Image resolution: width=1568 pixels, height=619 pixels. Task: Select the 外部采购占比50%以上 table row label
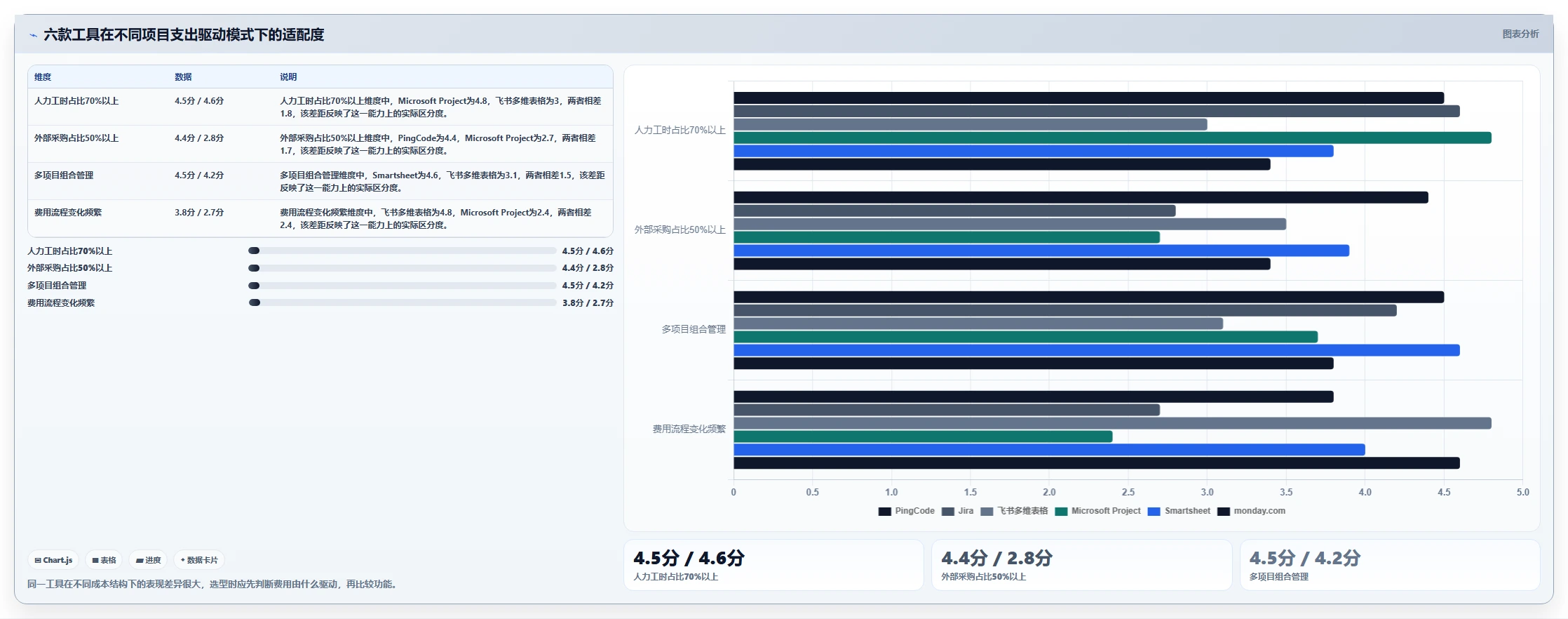(76, 138)
